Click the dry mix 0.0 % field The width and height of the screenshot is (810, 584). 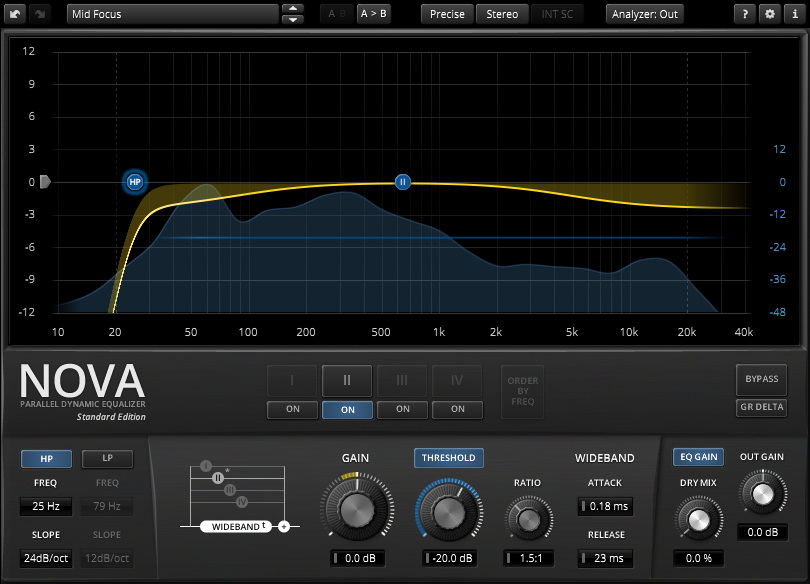click(698, 558)
